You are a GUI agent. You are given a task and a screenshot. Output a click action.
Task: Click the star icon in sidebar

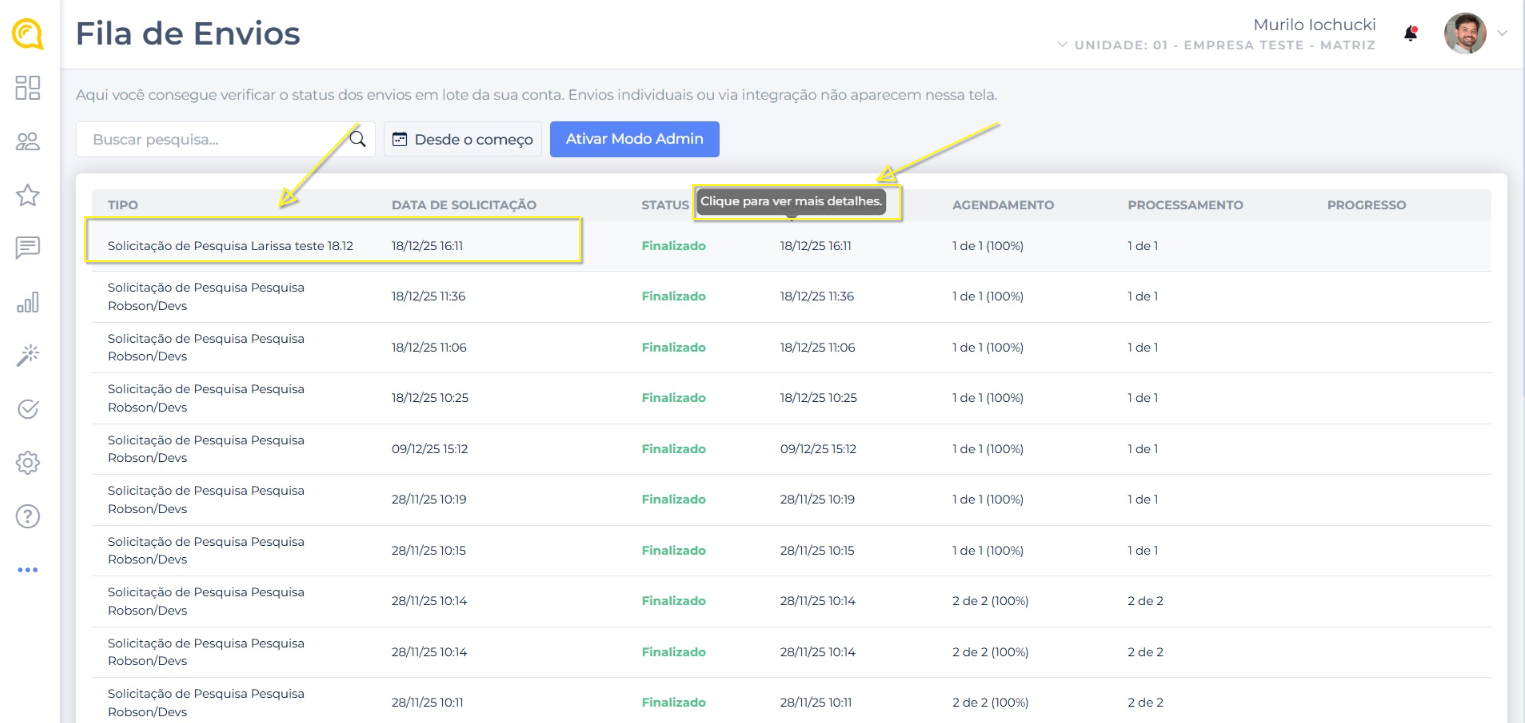(x=28, y=195)
